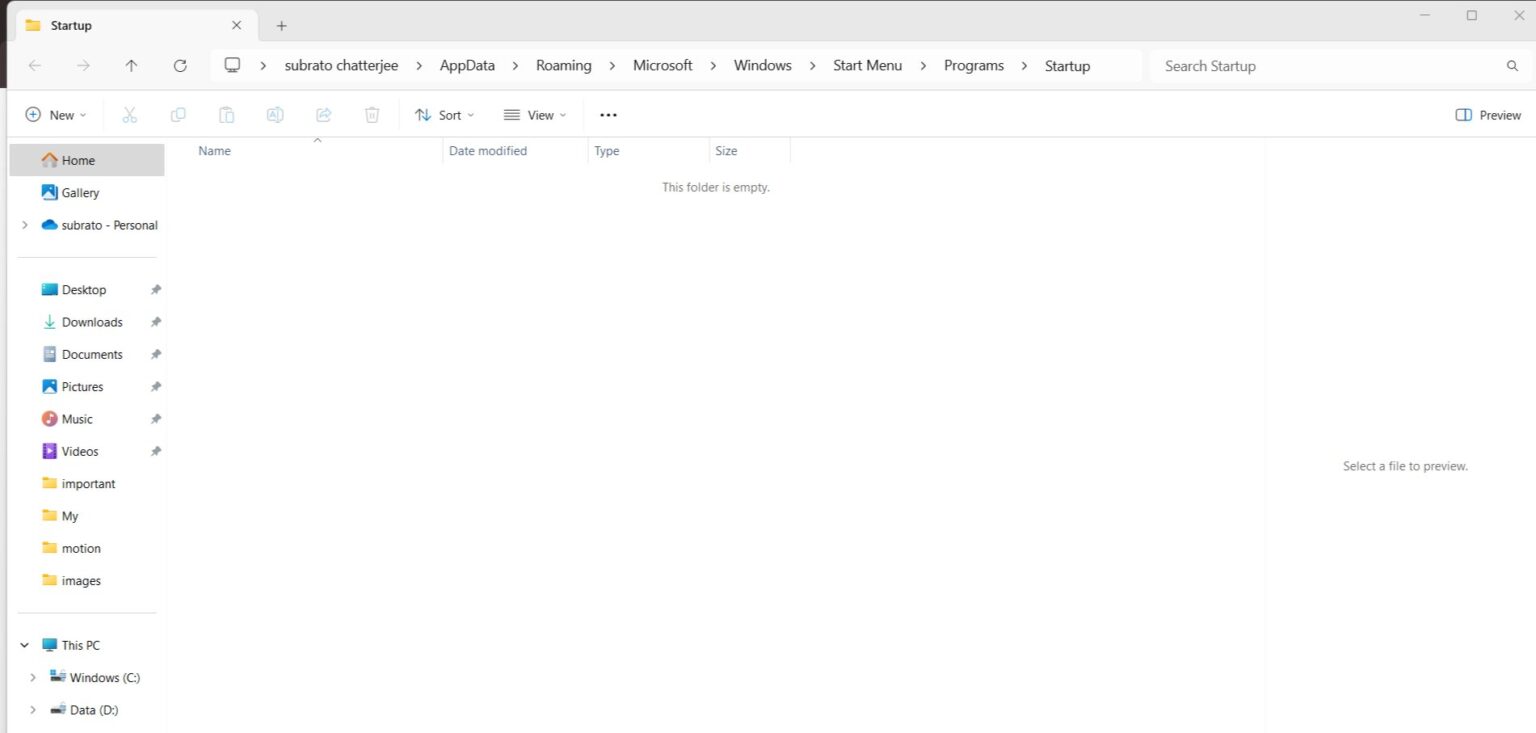The image size is (1536, 733).
Task: Go to Programs in the address bar
Action: (x=973, y=65)
